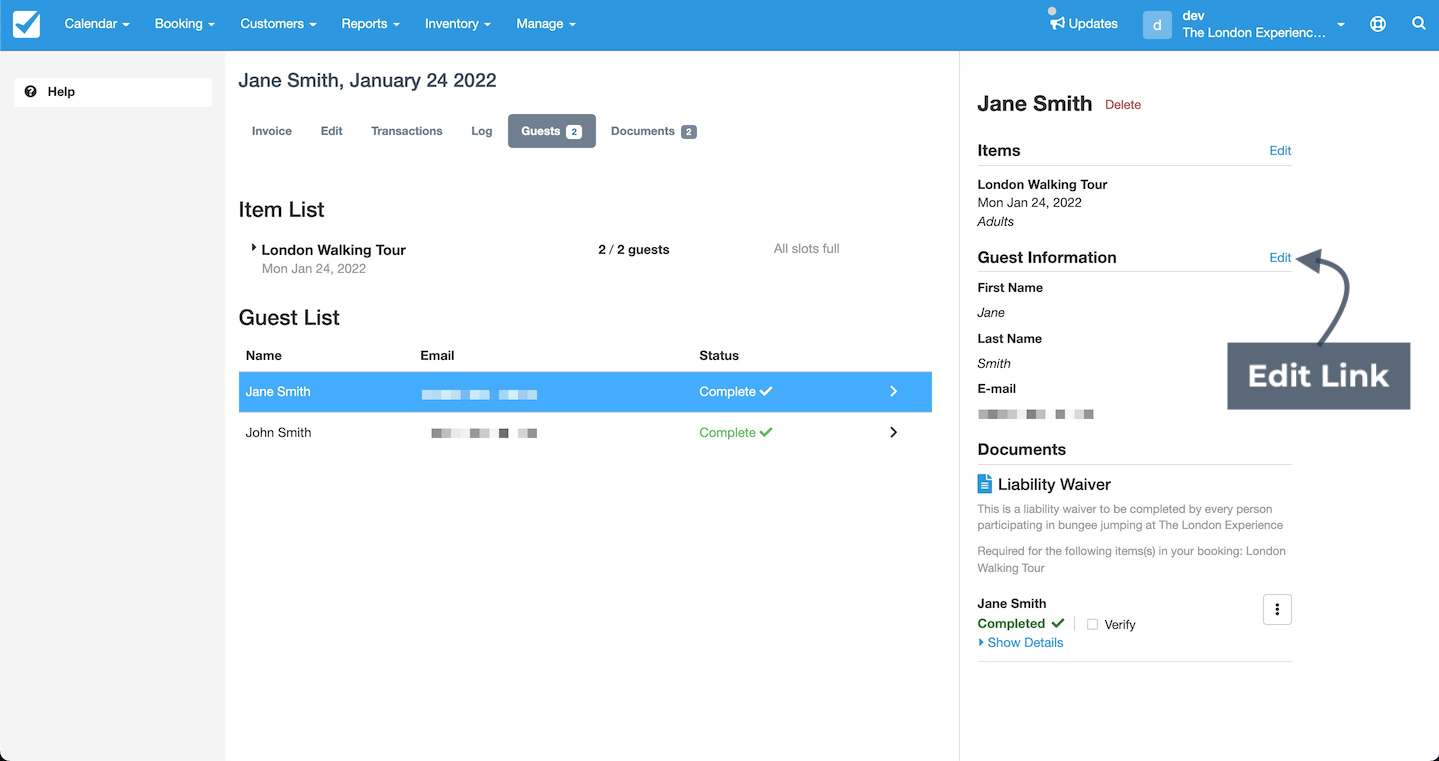
Task: Open Updates megaphone notifications
Action: pos(1083,22)
